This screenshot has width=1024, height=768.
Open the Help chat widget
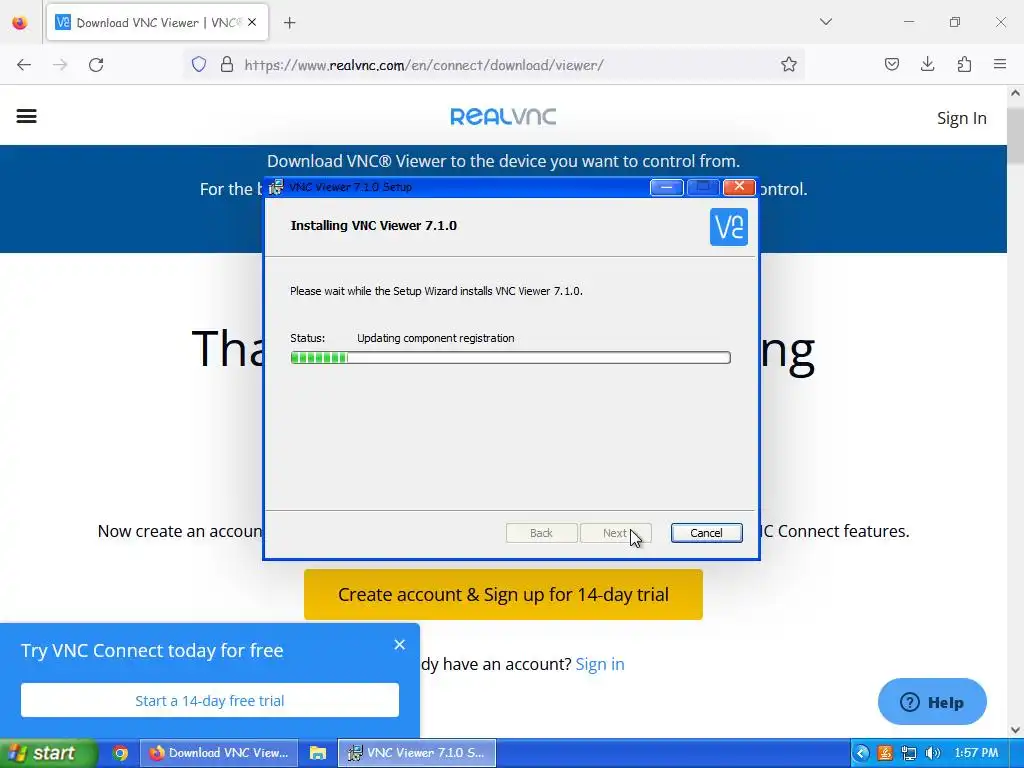pos(932,702)
